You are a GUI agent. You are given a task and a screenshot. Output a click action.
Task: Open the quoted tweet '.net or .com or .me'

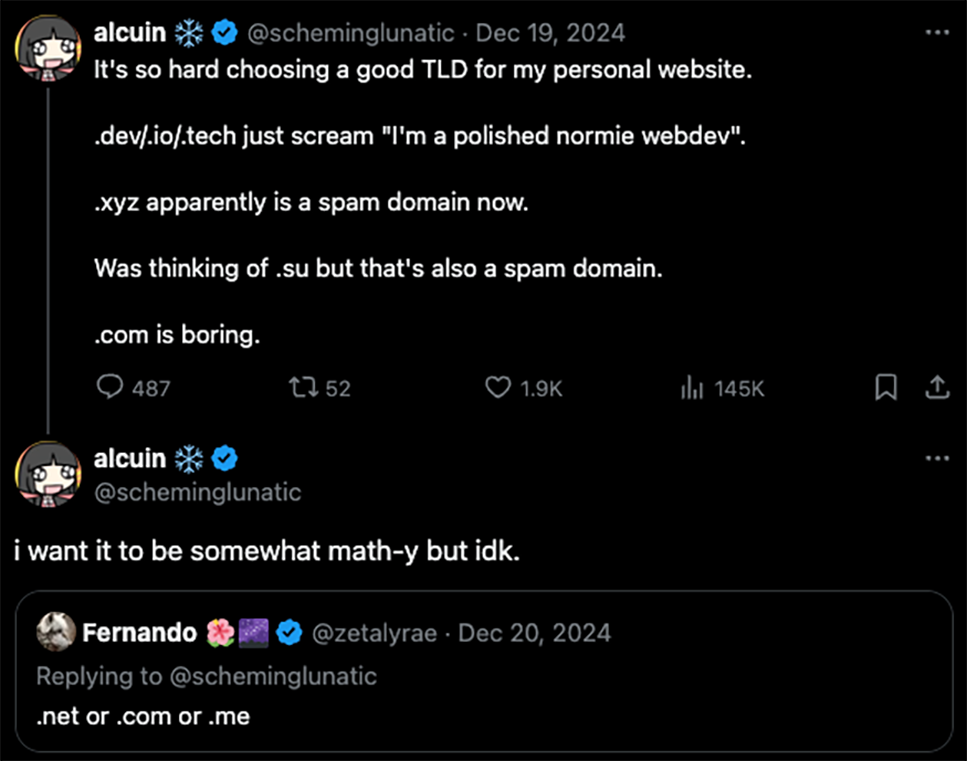point(482,715)
